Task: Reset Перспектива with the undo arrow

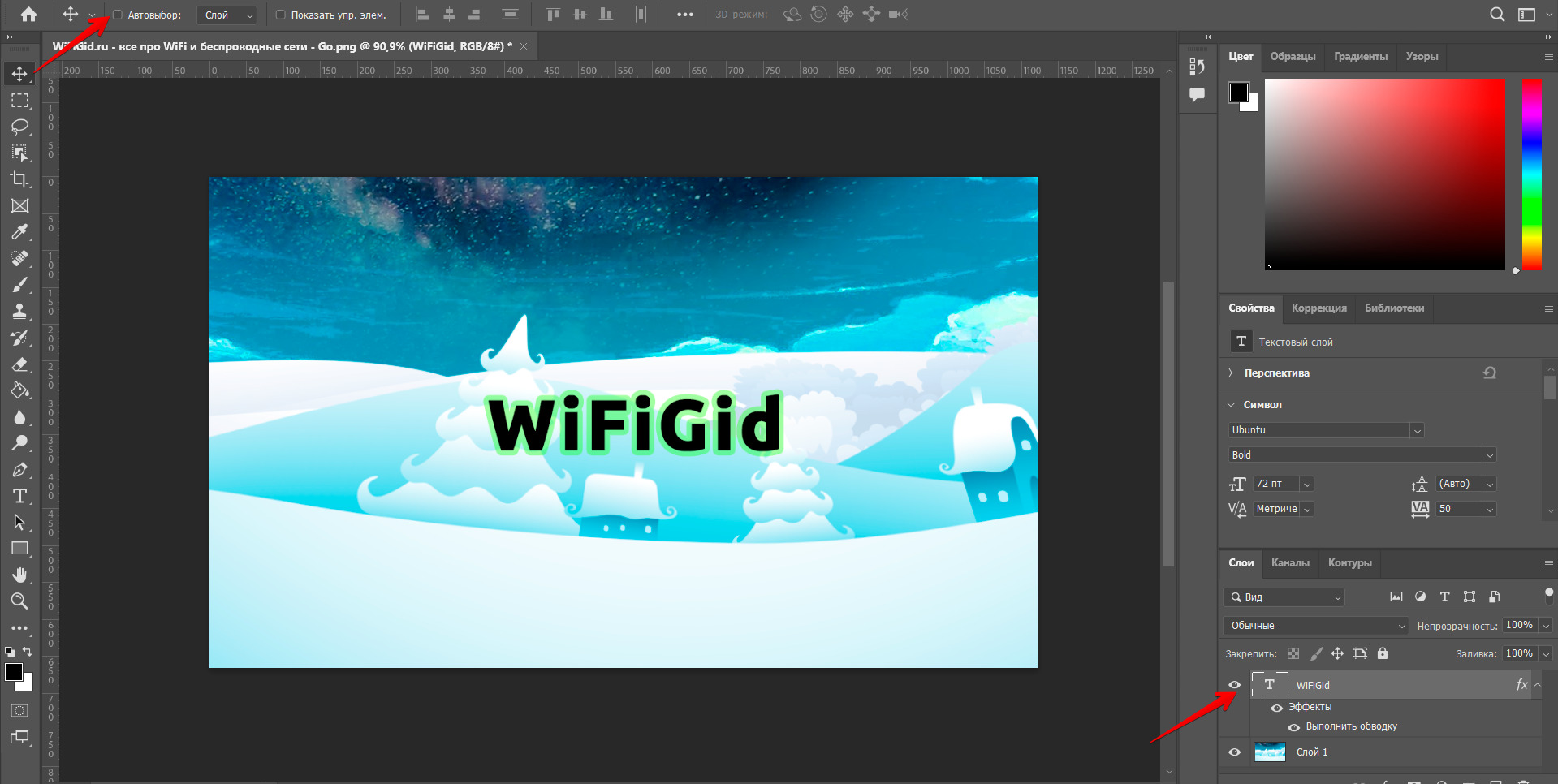Action: point(1490,373)
